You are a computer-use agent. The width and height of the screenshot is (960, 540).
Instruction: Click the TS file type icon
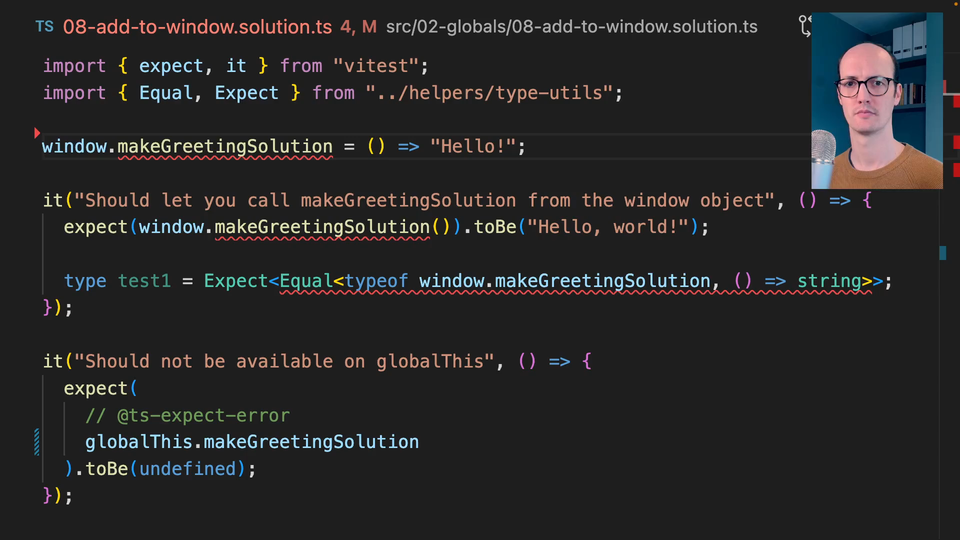tap(45, 26)
